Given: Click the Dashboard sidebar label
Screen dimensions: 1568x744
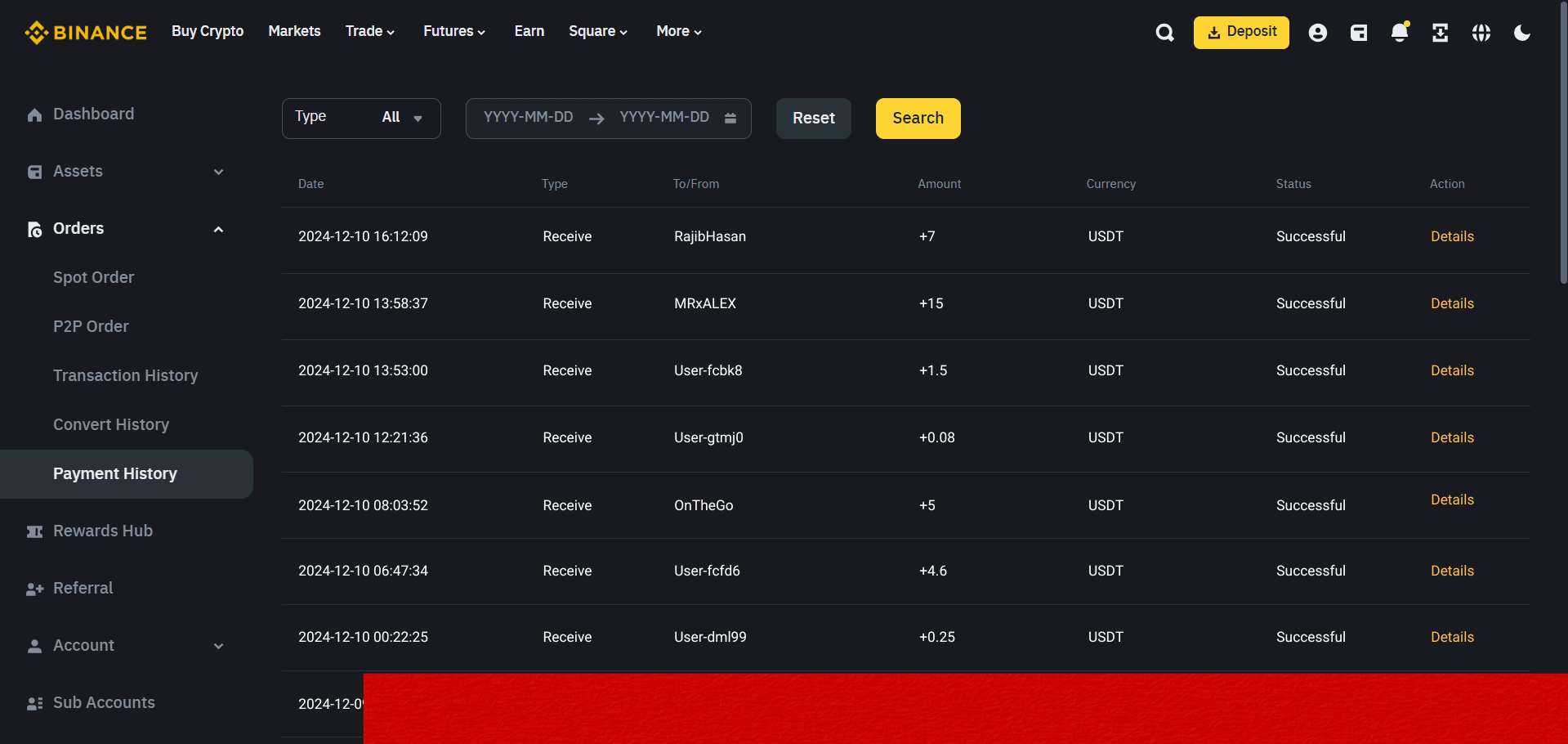Looking at the screenshot, I should (x=93, y=114).
